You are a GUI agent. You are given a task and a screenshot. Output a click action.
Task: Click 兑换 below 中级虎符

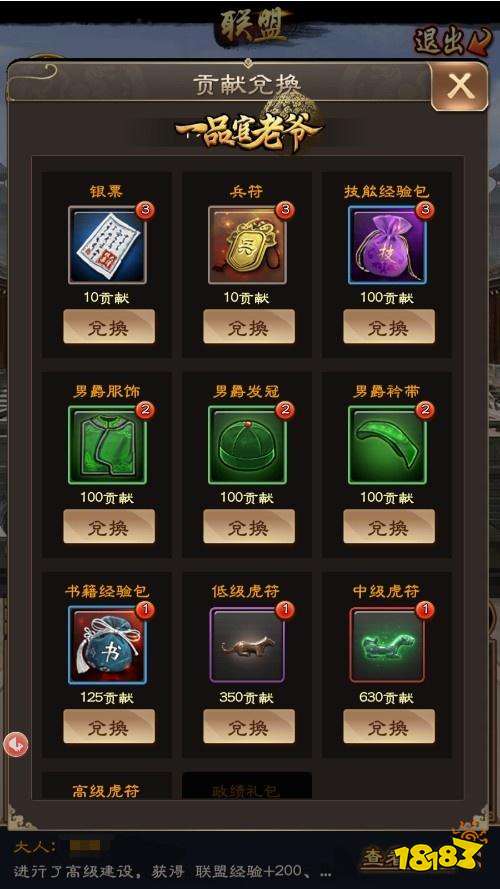[389, 726]
